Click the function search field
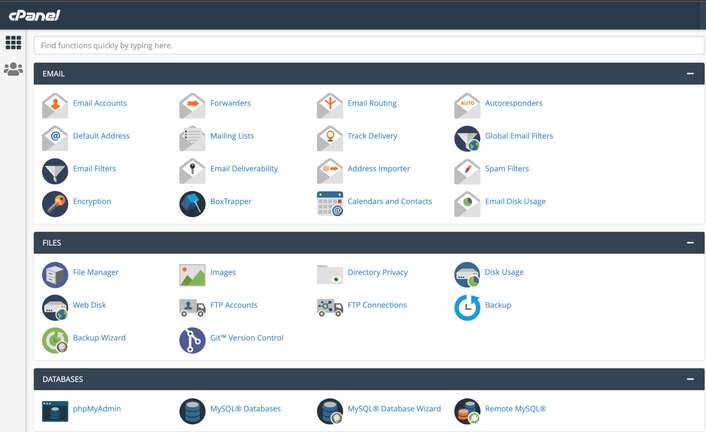 point(369,45)
